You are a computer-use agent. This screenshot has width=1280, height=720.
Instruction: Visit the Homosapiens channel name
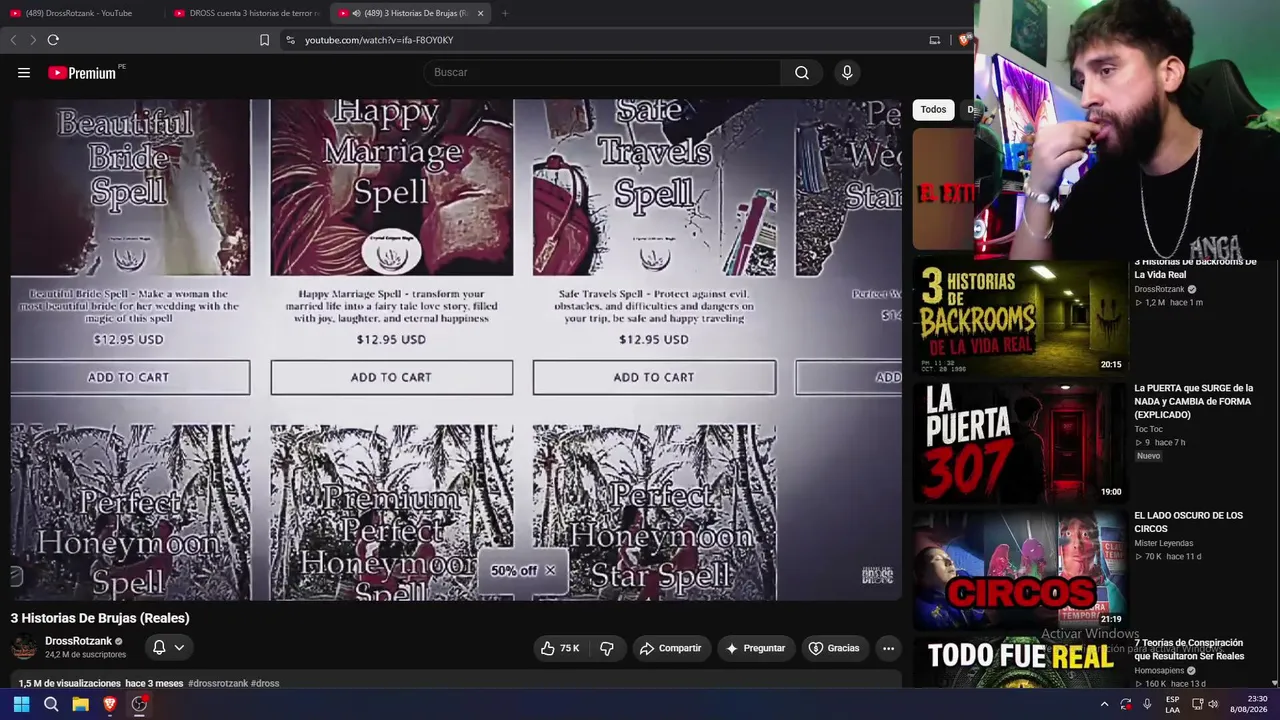pyautogui.click(x=1159, y=670)
